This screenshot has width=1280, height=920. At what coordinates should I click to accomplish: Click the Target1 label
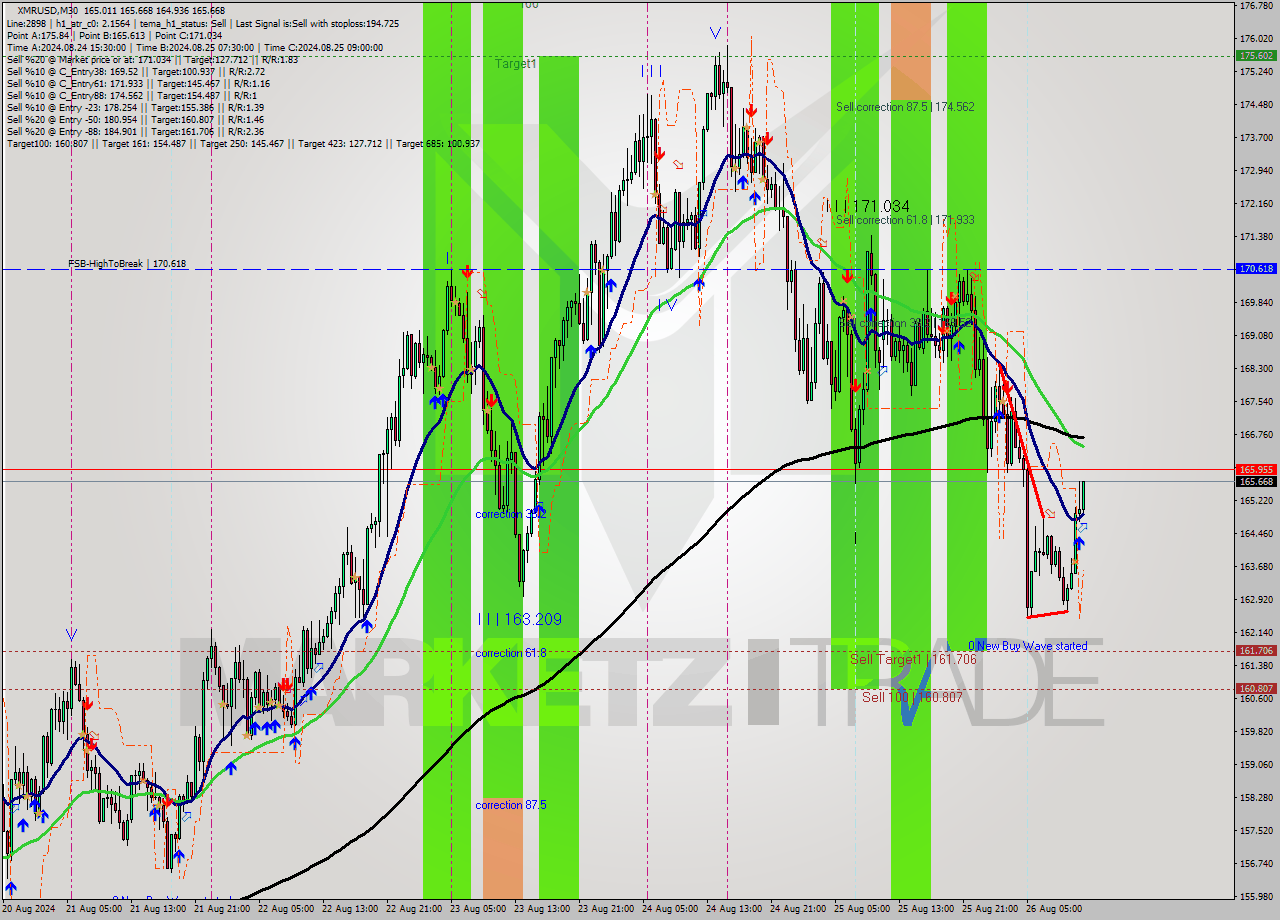(516, 63)
